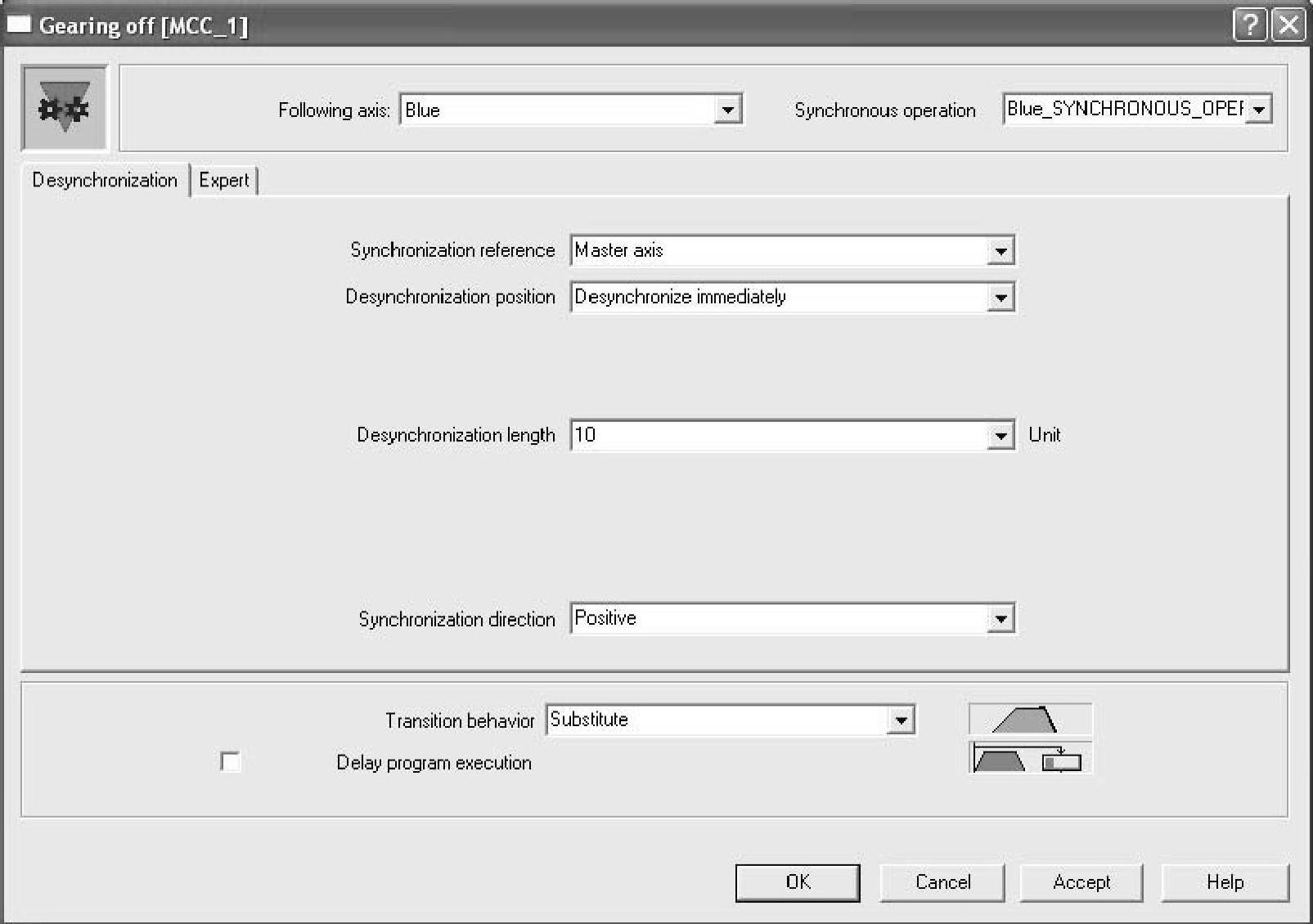
Task: Select the Desynchronization tab
Action: [x=105, y=180]
